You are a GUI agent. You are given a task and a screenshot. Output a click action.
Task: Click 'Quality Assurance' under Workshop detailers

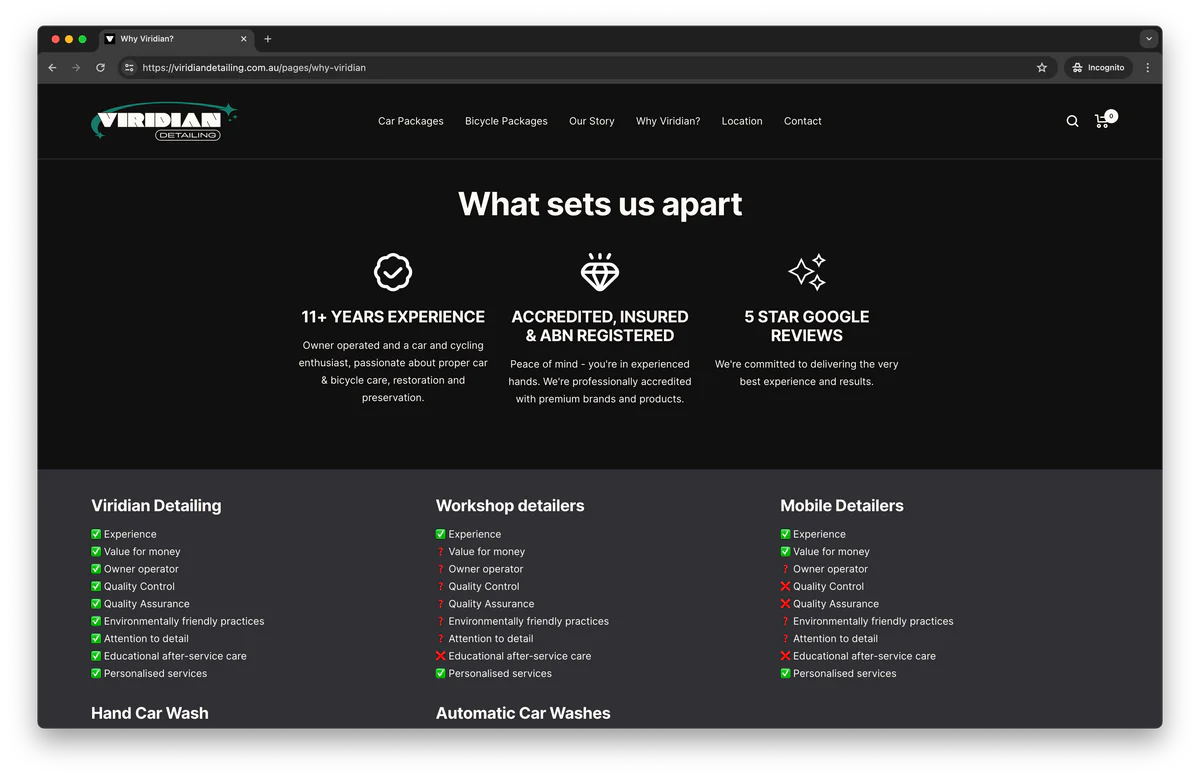pos(491,604)
